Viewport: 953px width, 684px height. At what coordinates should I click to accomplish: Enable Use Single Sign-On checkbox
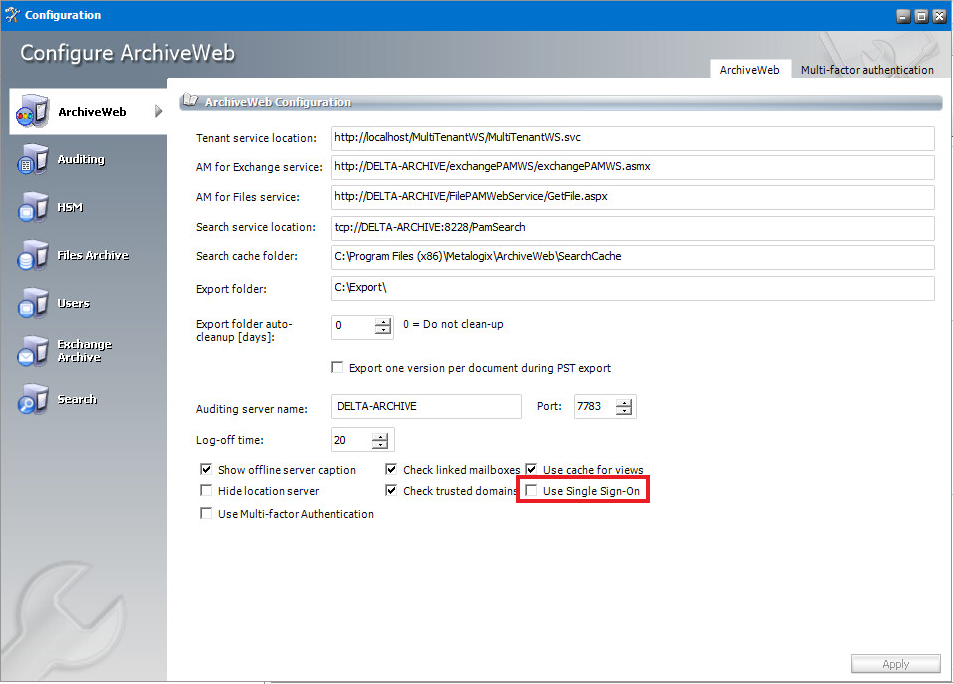[531, 490]
